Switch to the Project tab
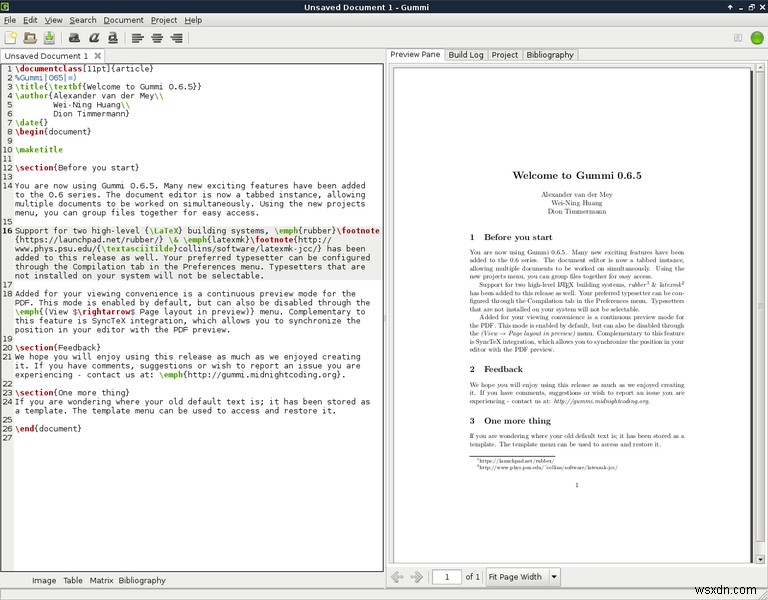Image resolution: width=768 pixels, height=600 pixels. 504,55
